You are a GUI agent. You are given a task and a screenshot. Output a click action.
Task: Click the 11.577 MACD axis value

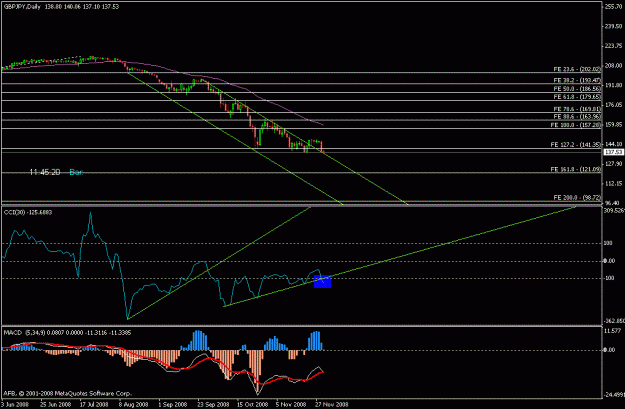click(613, 331)
